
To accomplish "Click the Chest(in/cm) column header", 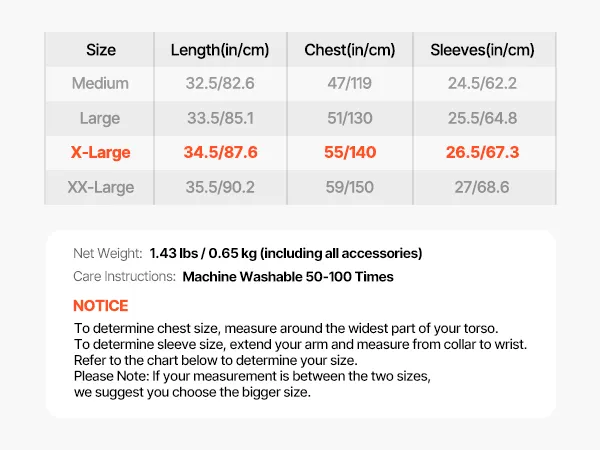I will [x=349, y=50].
